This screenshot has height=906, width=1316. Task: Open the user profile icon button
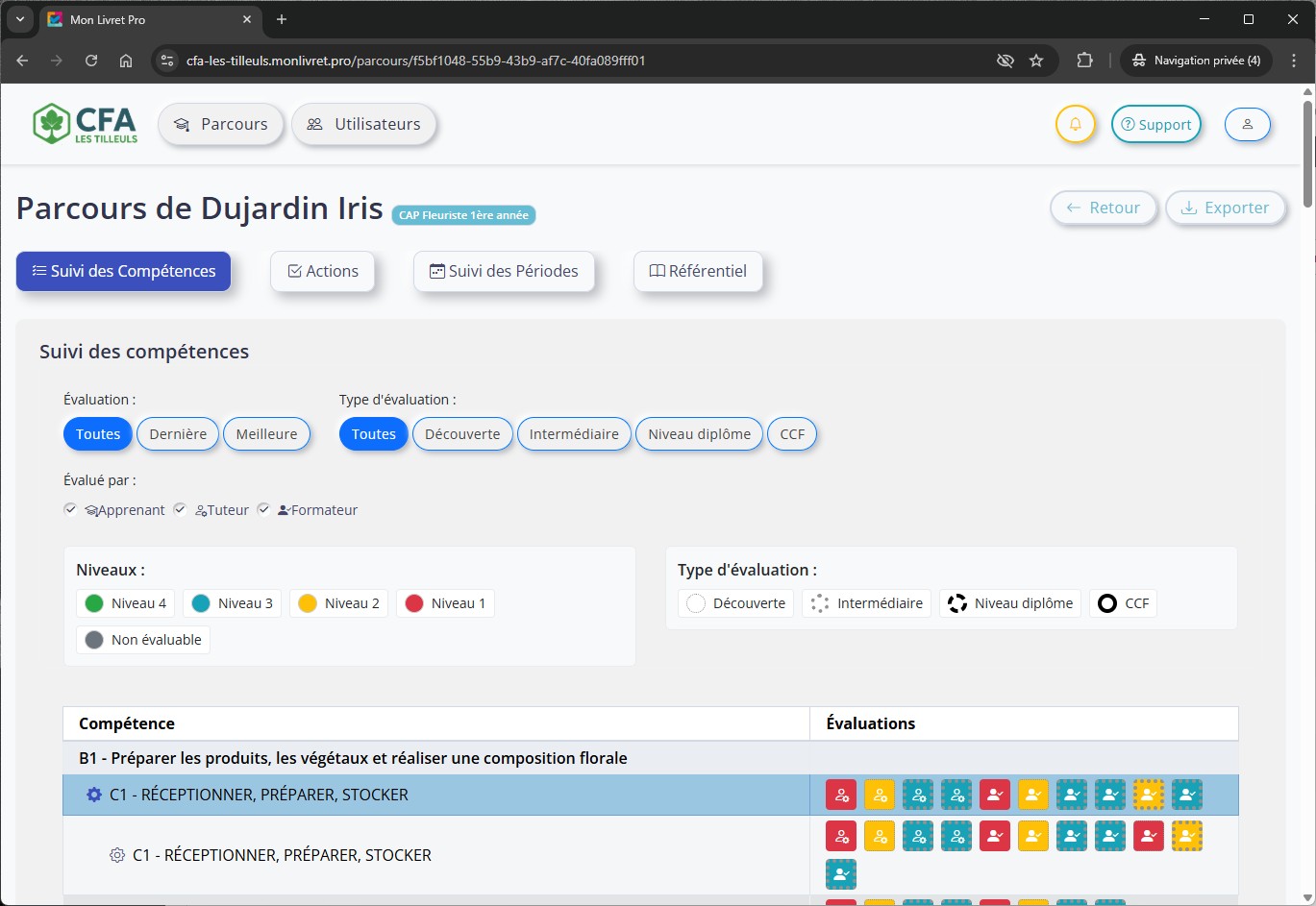[x=1247, y=125]
